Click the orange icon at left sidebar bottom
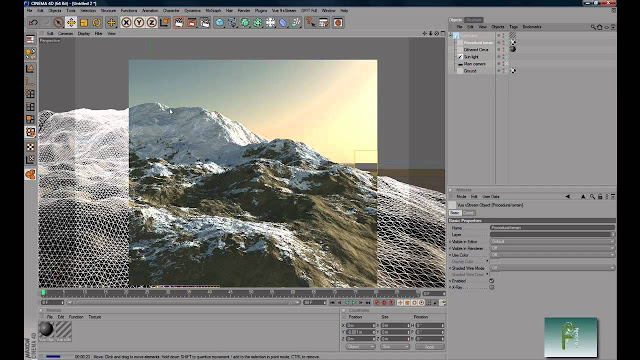 [x=30, y=175]
